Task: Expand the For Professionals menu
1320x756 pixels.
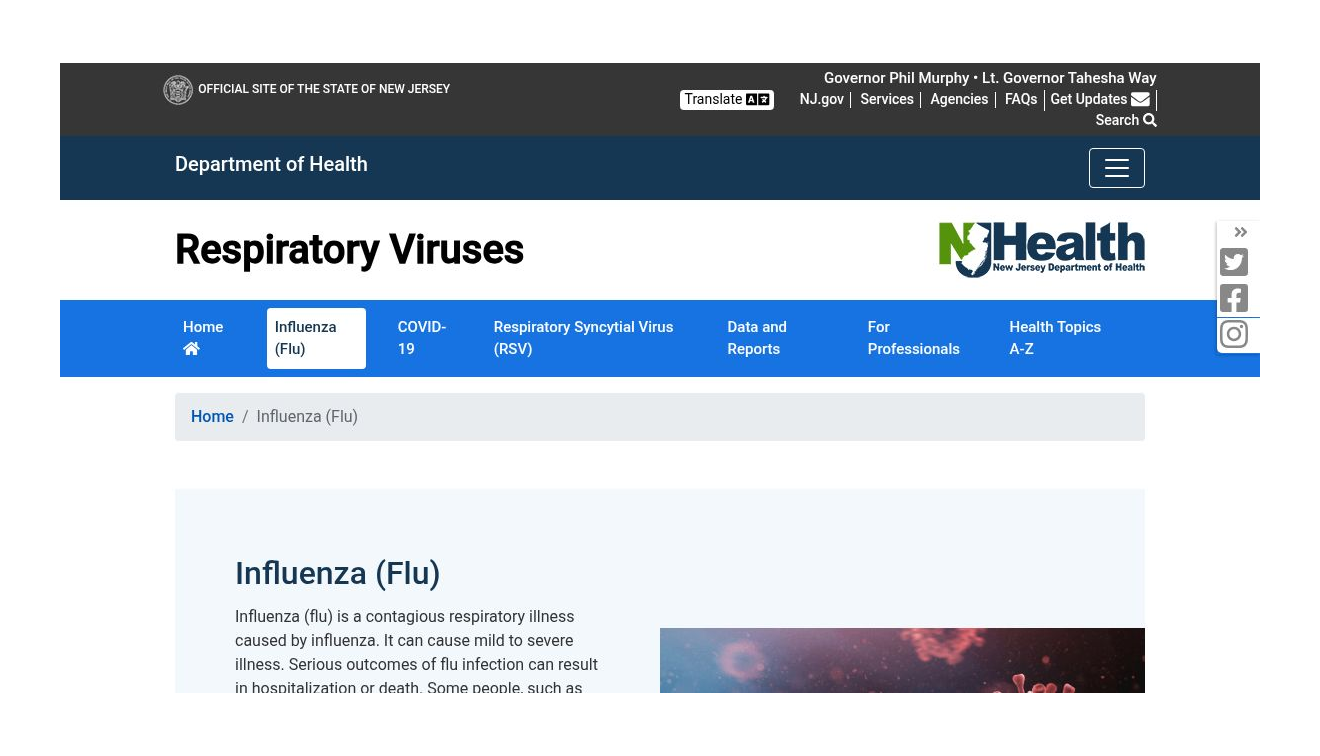Action: point(913,338)
